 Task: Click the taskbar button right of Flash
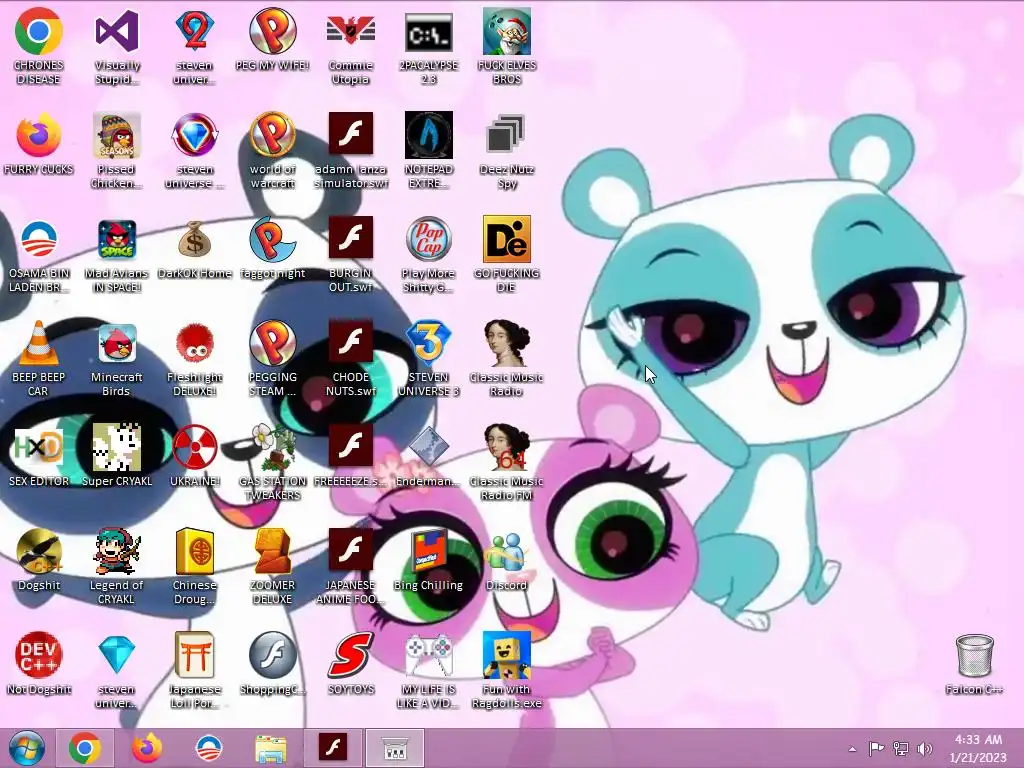pos(395,748)
